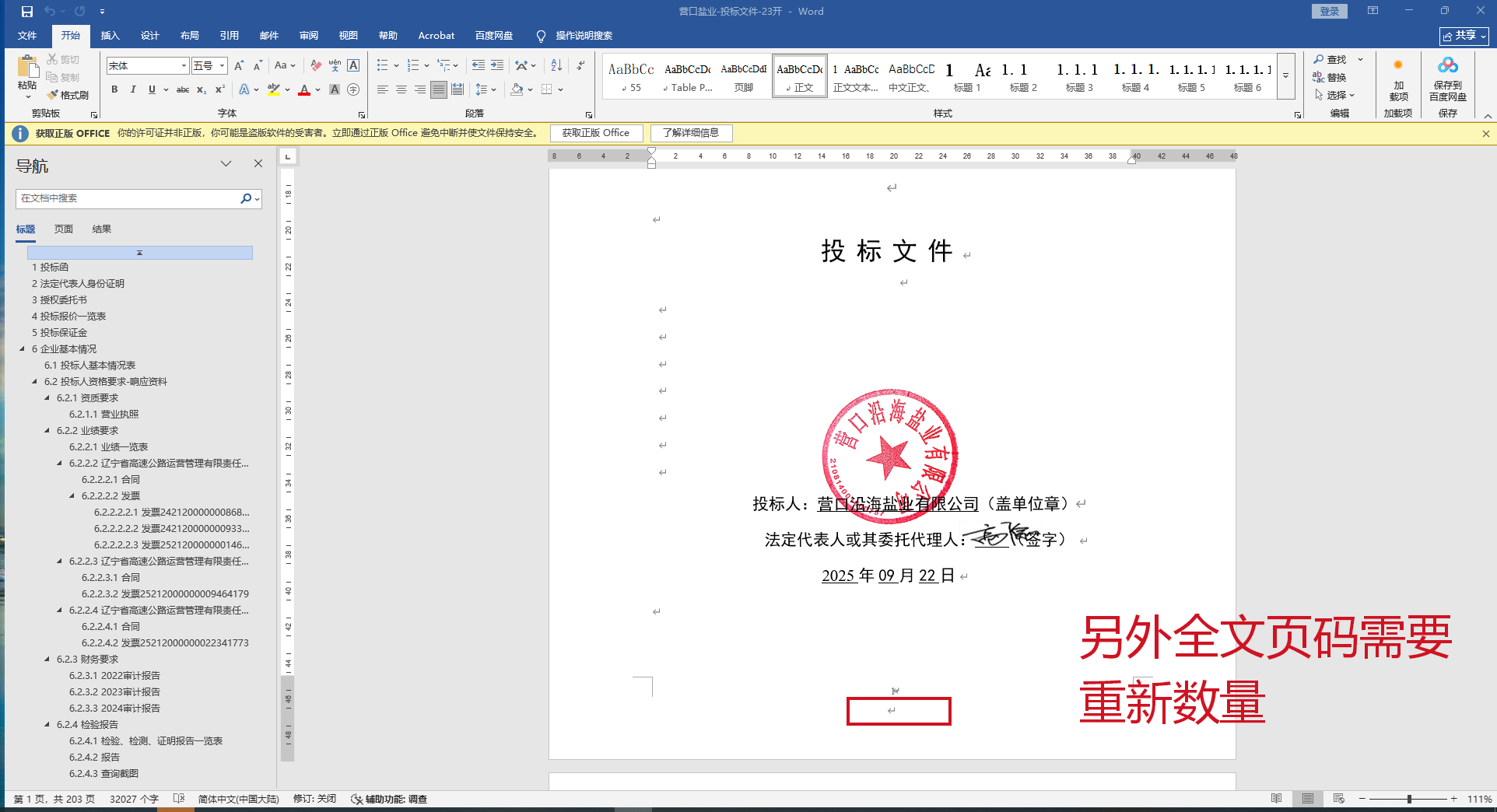Apply the yellow text highlight color
The image size is (1497, 812).
pyautogui.click(x=274, y=89)
